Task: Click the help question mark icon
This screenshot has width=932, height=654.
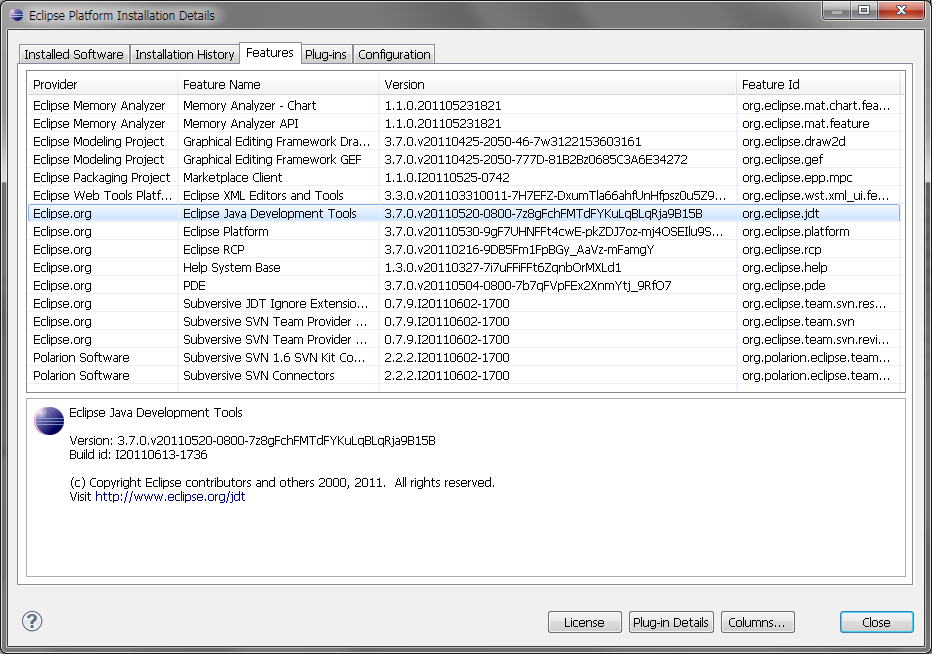Action: tap(32, 621)
